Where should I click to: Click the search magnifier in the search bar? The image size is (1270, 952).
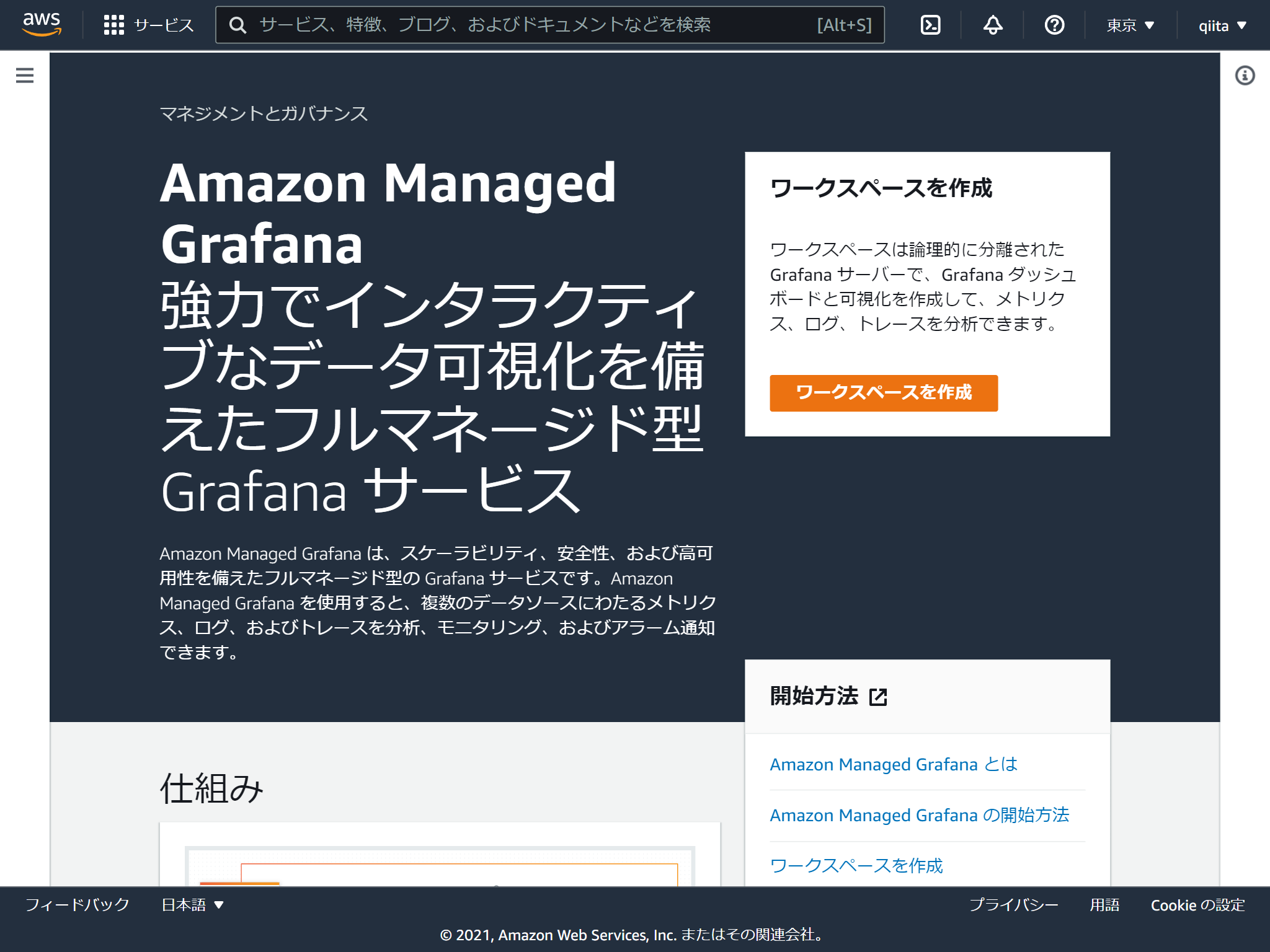pyautogui.click(x=238, y=25)
